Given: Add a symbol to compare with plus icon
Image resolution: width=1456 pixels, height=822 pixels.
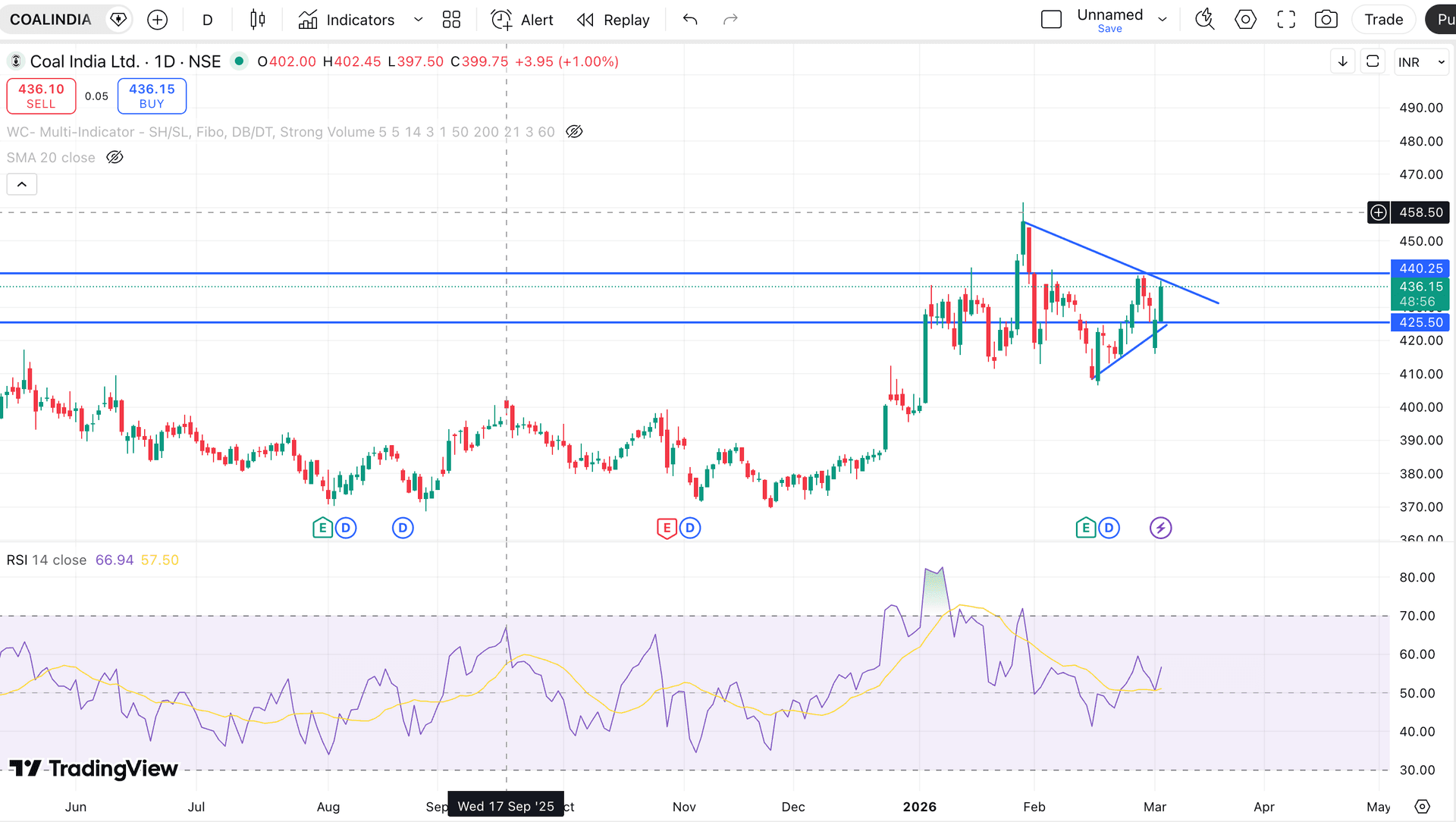Looking at the screenshot, I should point(157,20).
